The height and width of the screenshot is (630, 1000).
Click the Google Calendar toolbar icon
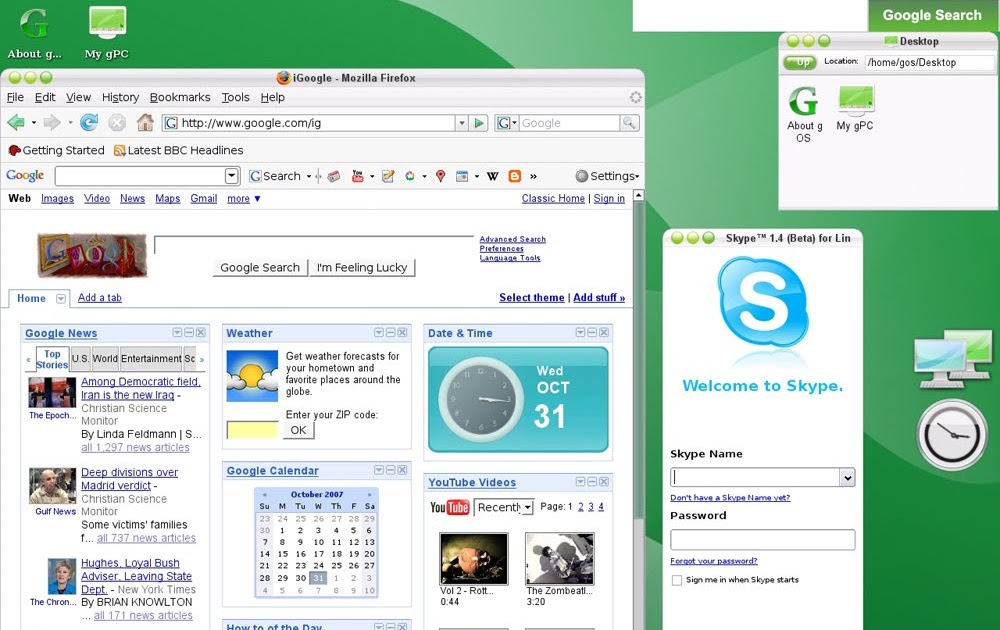tap(462, 176)
